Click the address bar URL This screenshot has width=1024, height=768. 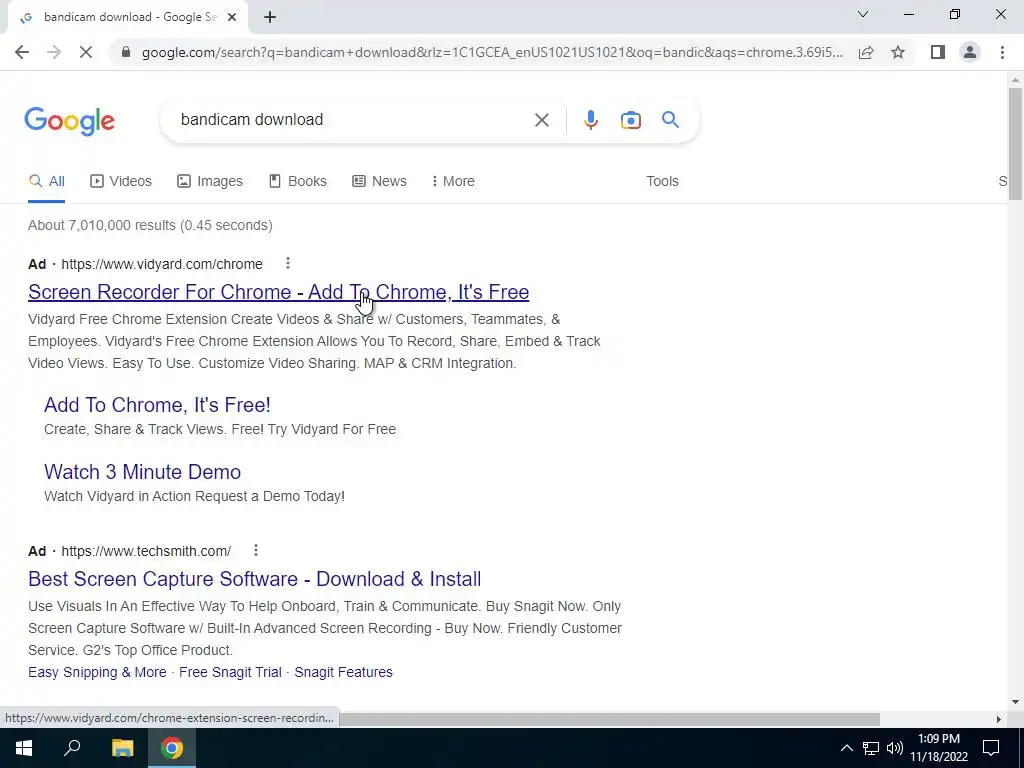pos(492,52)
